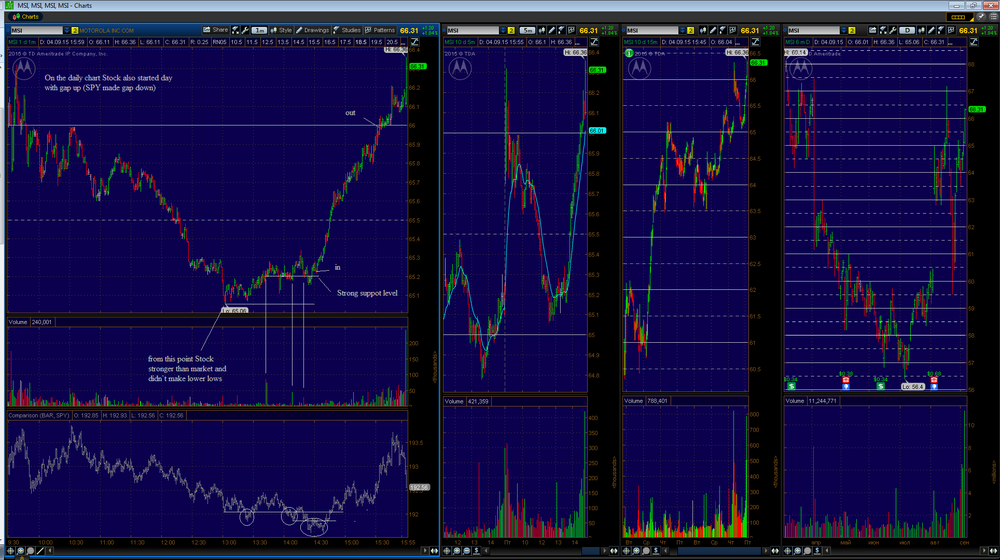This screenshot has height=560, width=1000.
Task: Click the left scroll arrow under the daily chart
Action: point(827,550)
